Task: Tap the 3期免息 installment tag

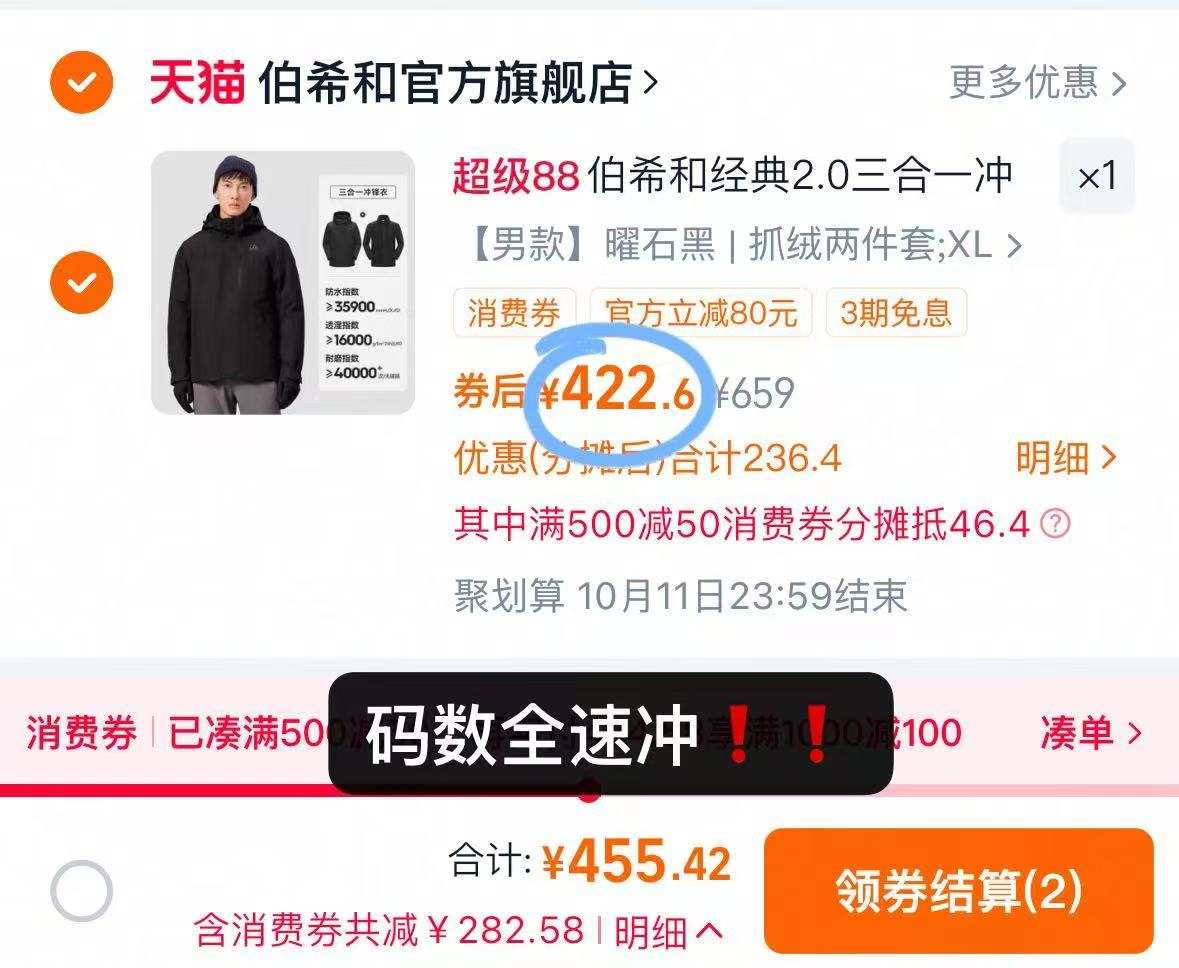Action: pos(896,312)
